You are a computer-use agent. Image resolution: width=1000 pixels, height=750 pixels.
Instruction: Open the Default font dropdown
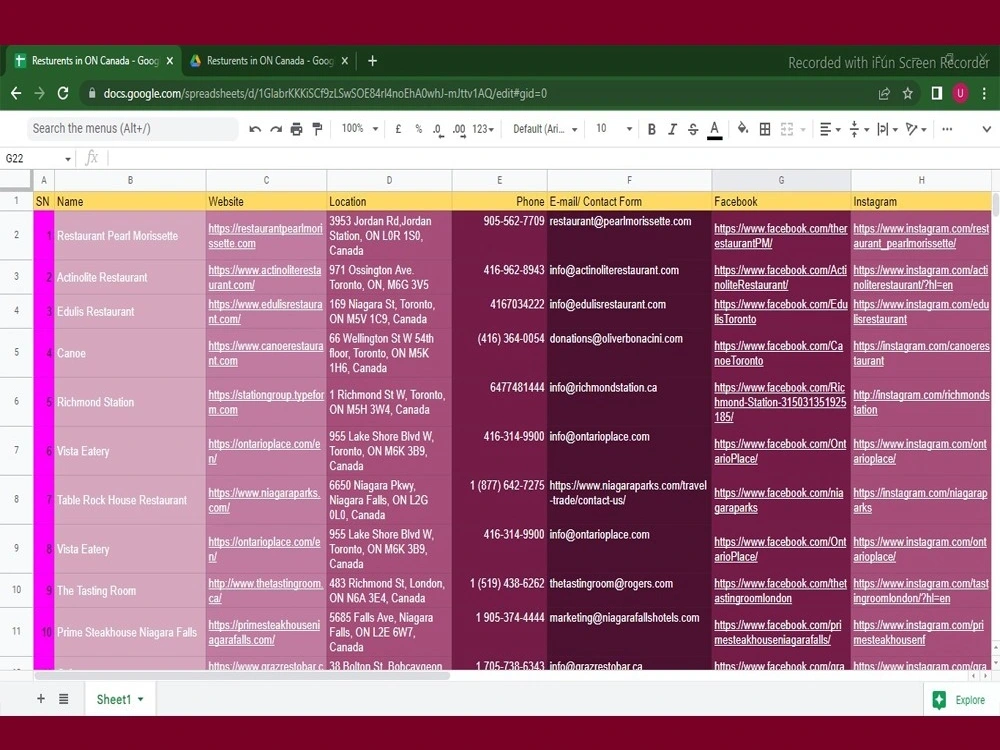(545, 129)
